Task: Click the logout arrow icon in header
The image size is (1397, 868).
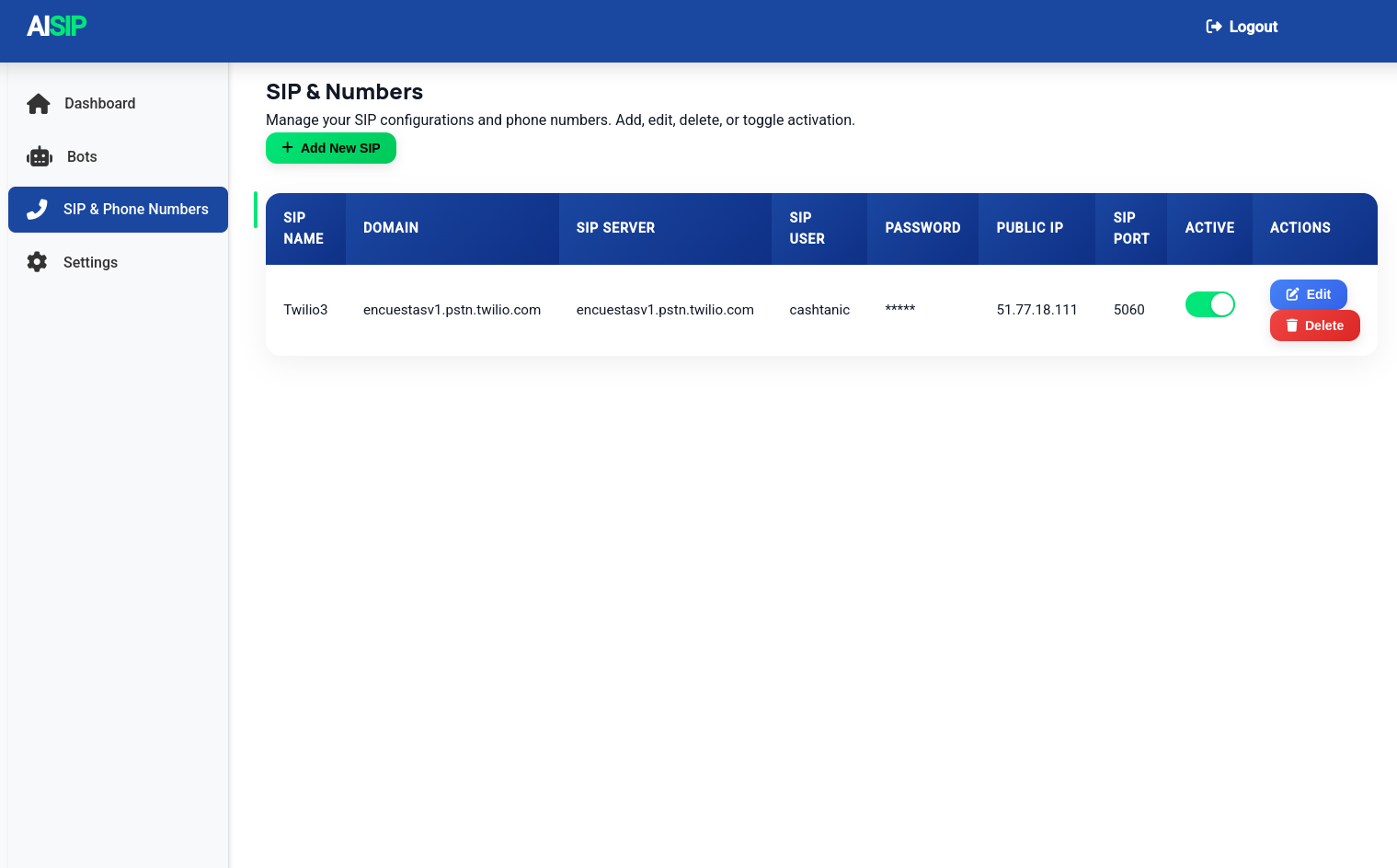Action: pyautogui.click(x=1213, y=27)
